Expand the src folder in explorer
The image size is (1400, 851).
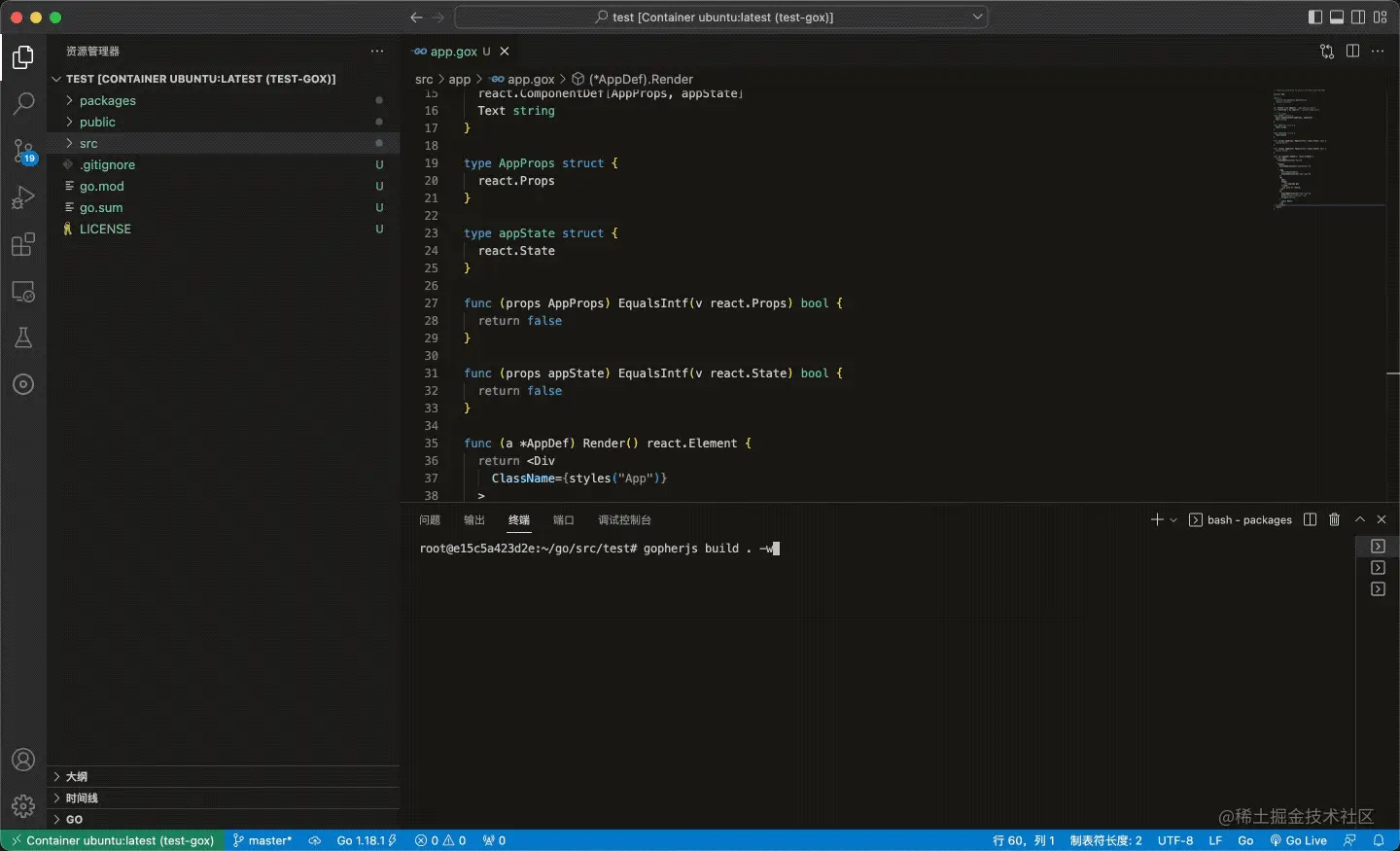tap(88, 144)
